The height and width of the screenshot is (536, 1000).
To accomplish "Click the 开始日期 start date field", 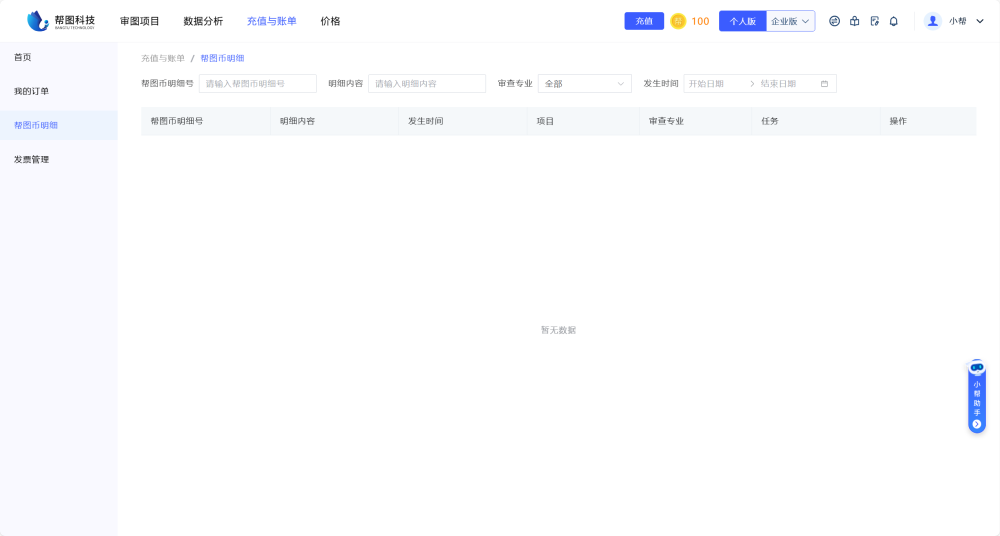I will click(712, 84).
